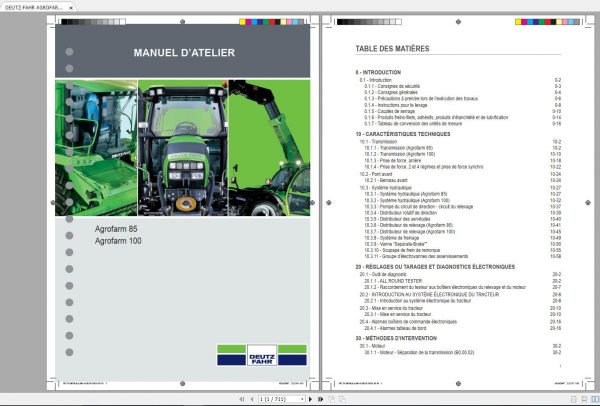Open entry 10.1 - Transmission

[378, 142]
